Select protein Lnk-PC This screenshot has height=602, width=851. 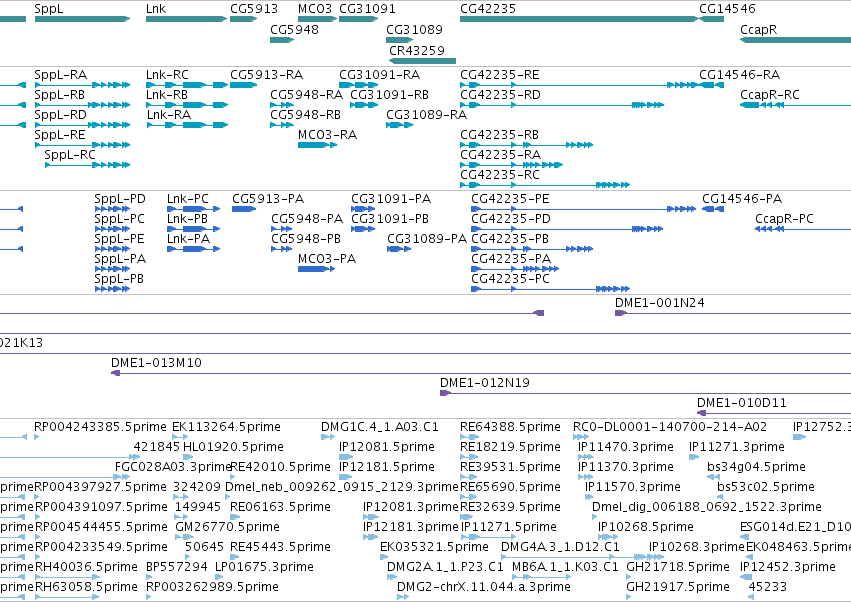click(194, 209)
